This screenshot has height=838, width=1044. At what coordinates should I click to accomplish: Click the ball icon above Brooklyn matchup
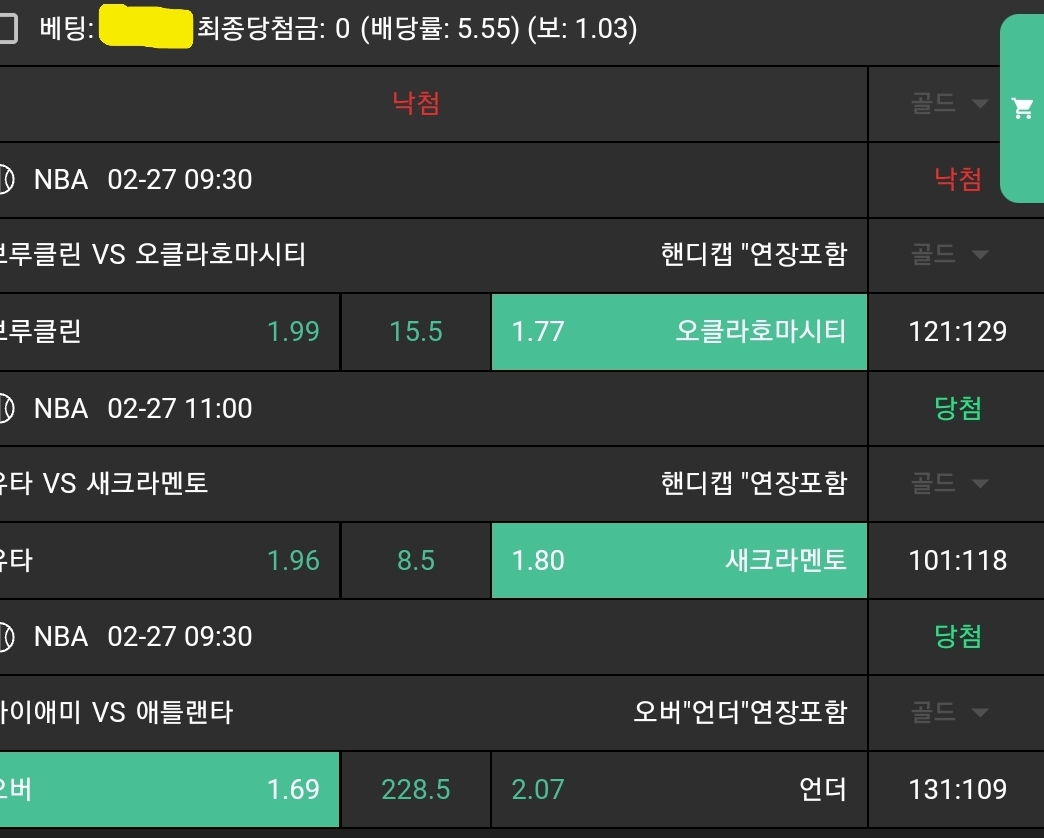pyautogui.click(x=6, y=180)
